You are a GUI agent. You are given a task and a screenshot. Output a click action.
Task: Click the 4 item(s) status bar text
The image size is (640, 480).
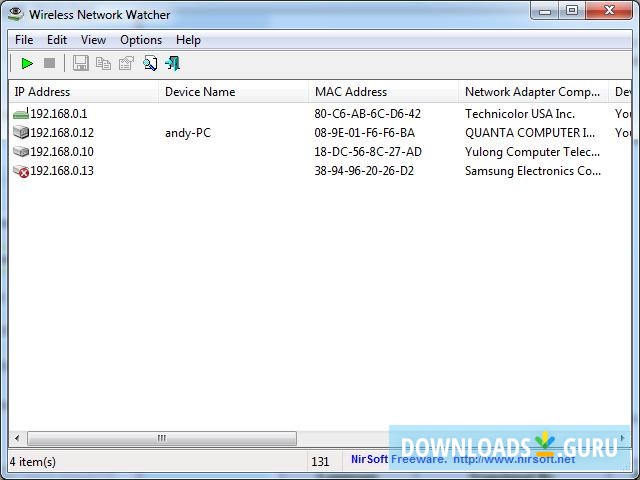click(33, 462)
